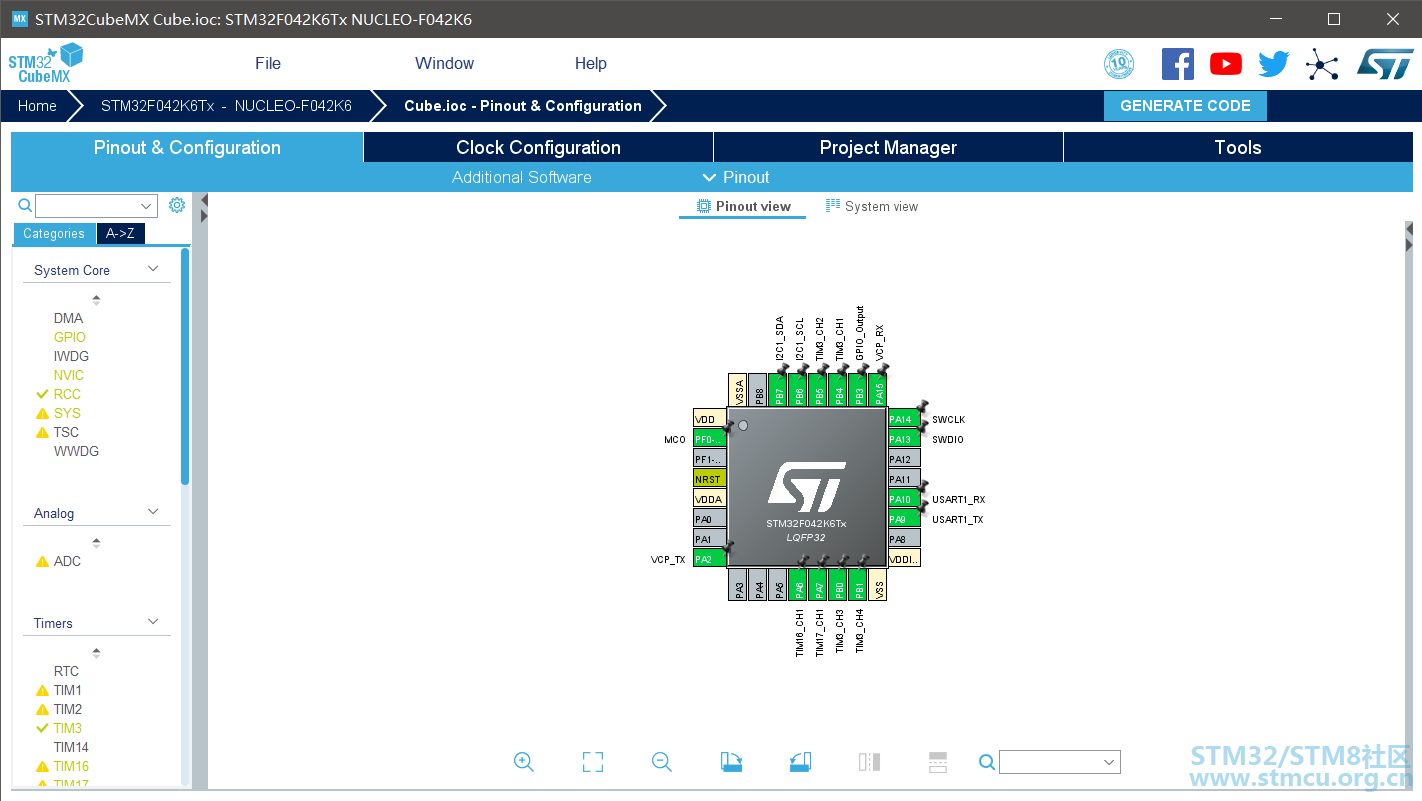The image size is (1422, 801).
Task: Switch to System view
Action: click(x=871, y=206)
